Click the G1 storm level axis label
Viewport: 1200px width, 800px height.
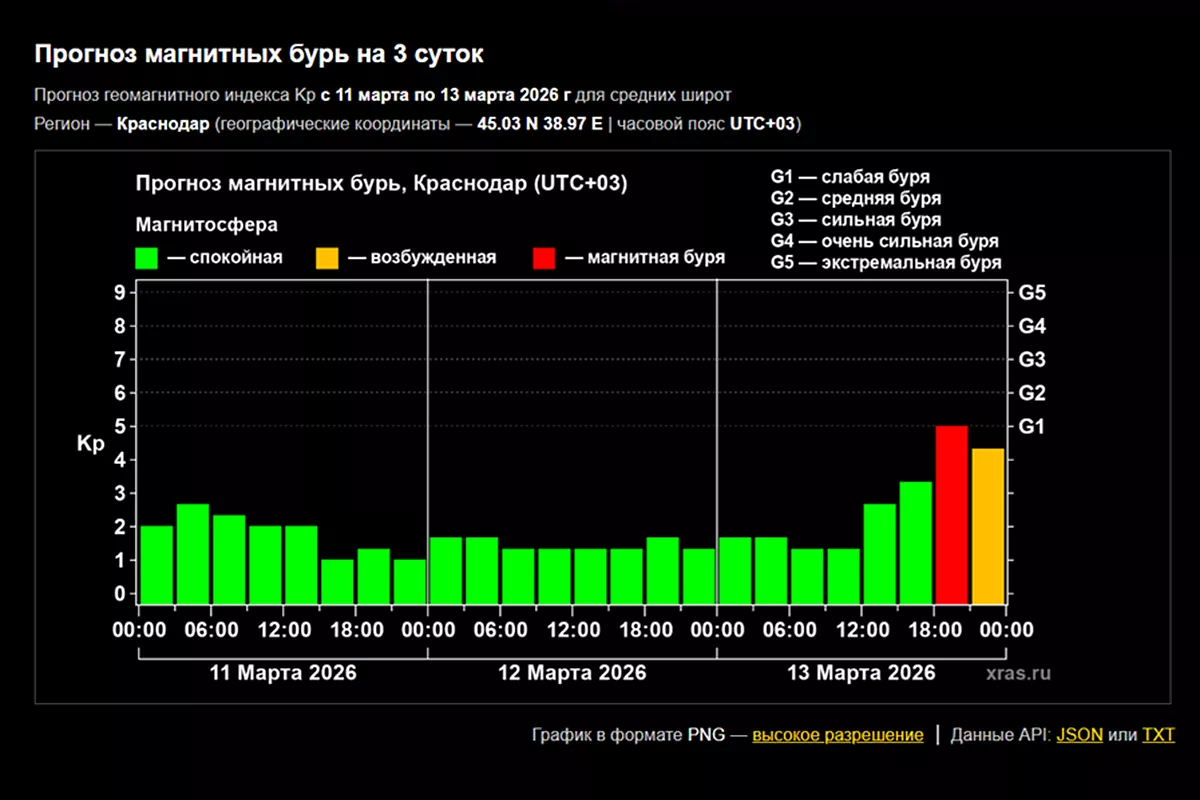point(1032,427)
